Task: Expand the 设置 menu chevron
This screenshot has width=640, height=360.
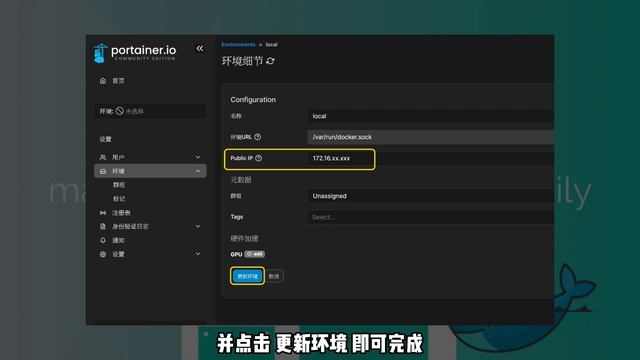Action: point(198,254)
